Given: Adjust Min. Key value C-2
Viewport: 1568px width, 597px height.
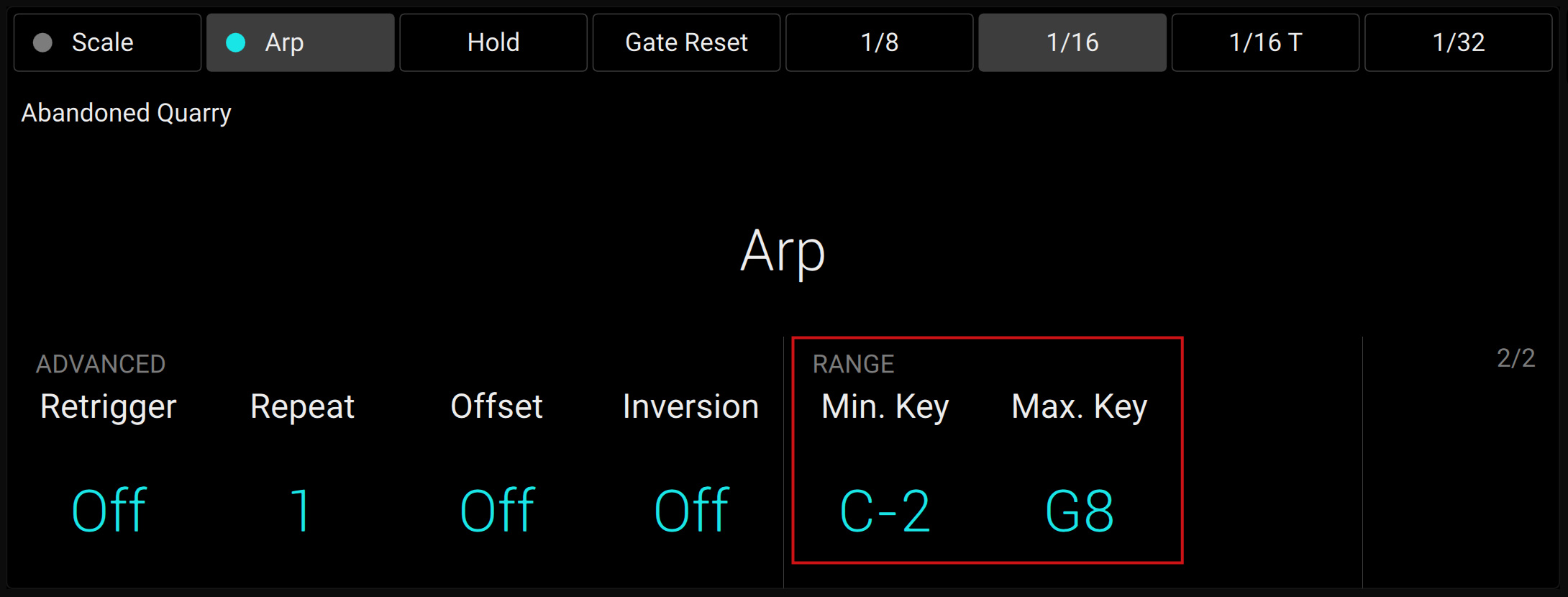Looking at the screenshot, I should pyautogui.click(x=885, y=509).
